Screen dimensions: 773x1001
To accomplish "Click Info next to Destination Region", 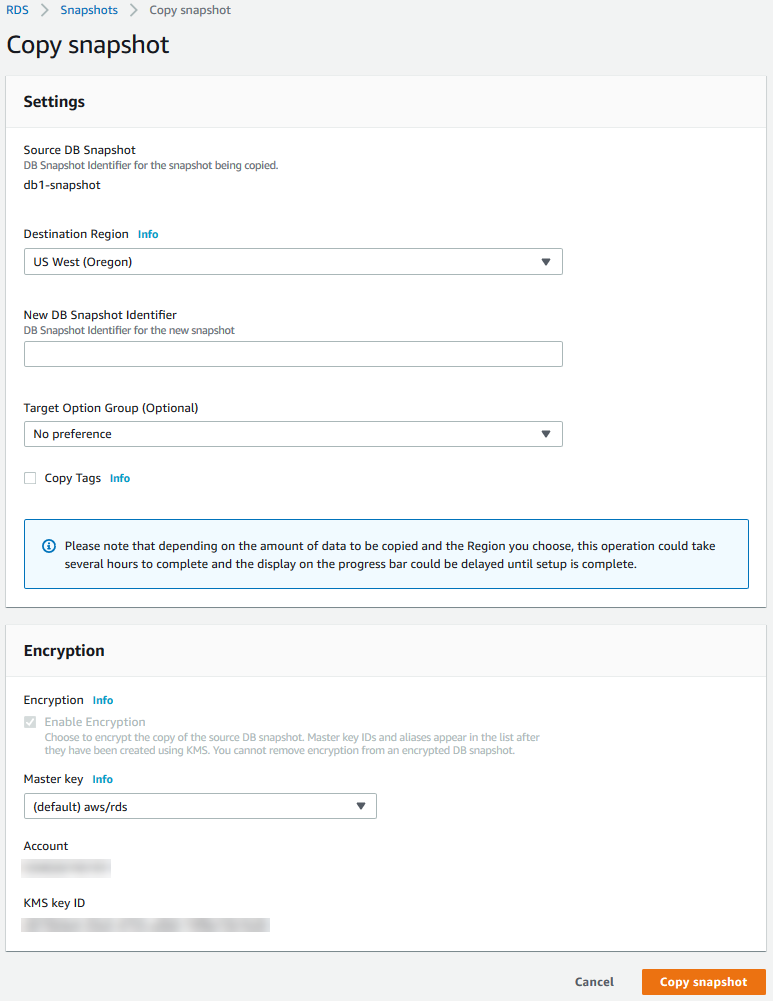I will pyautogui.click(x=147, y=234).
